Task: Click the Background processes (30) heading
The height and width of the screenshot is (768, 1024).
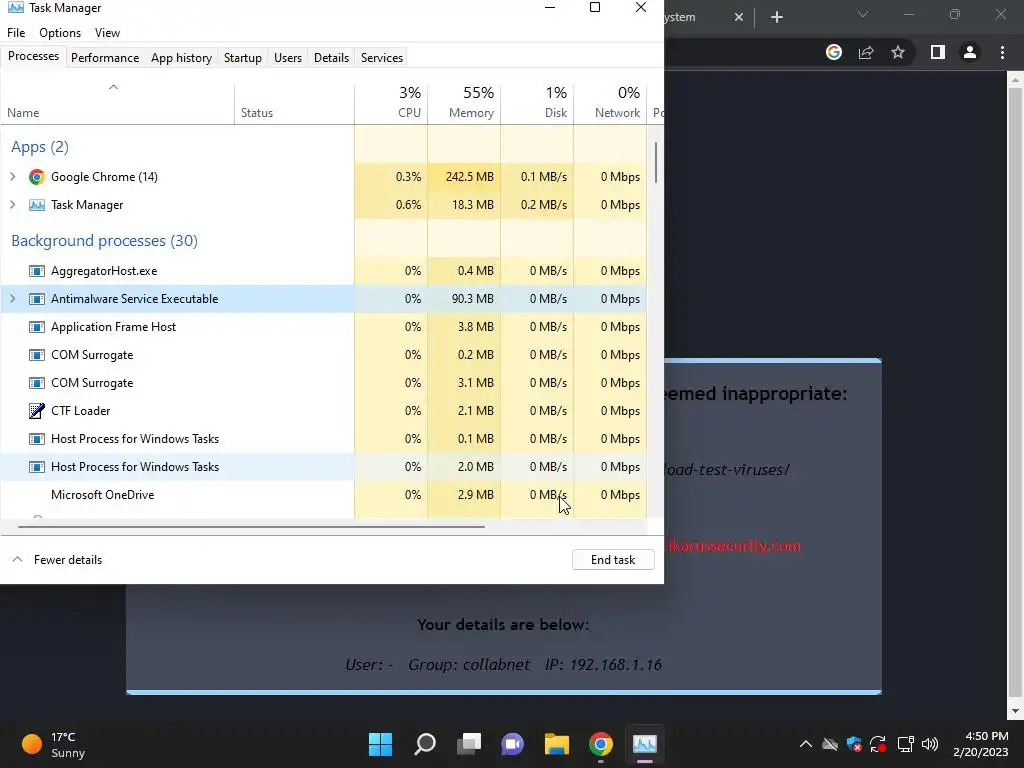Action: [104, 241]
